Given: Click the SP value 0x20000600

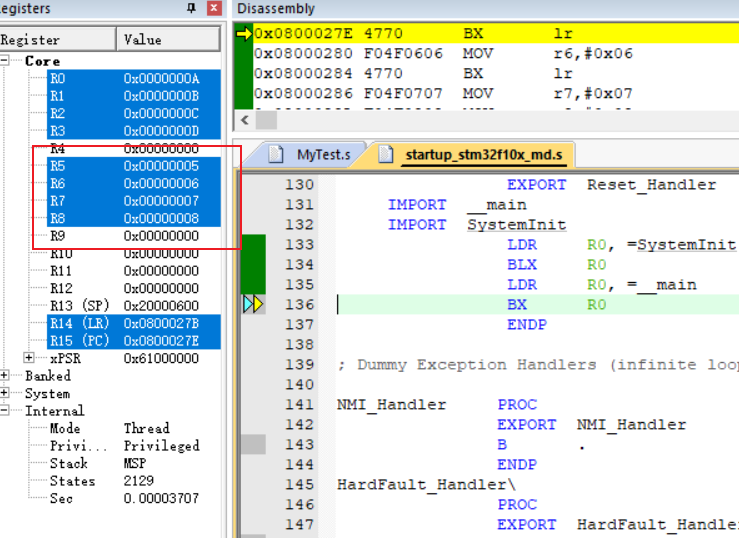Looking at the screenshot, I should point(161,305).
